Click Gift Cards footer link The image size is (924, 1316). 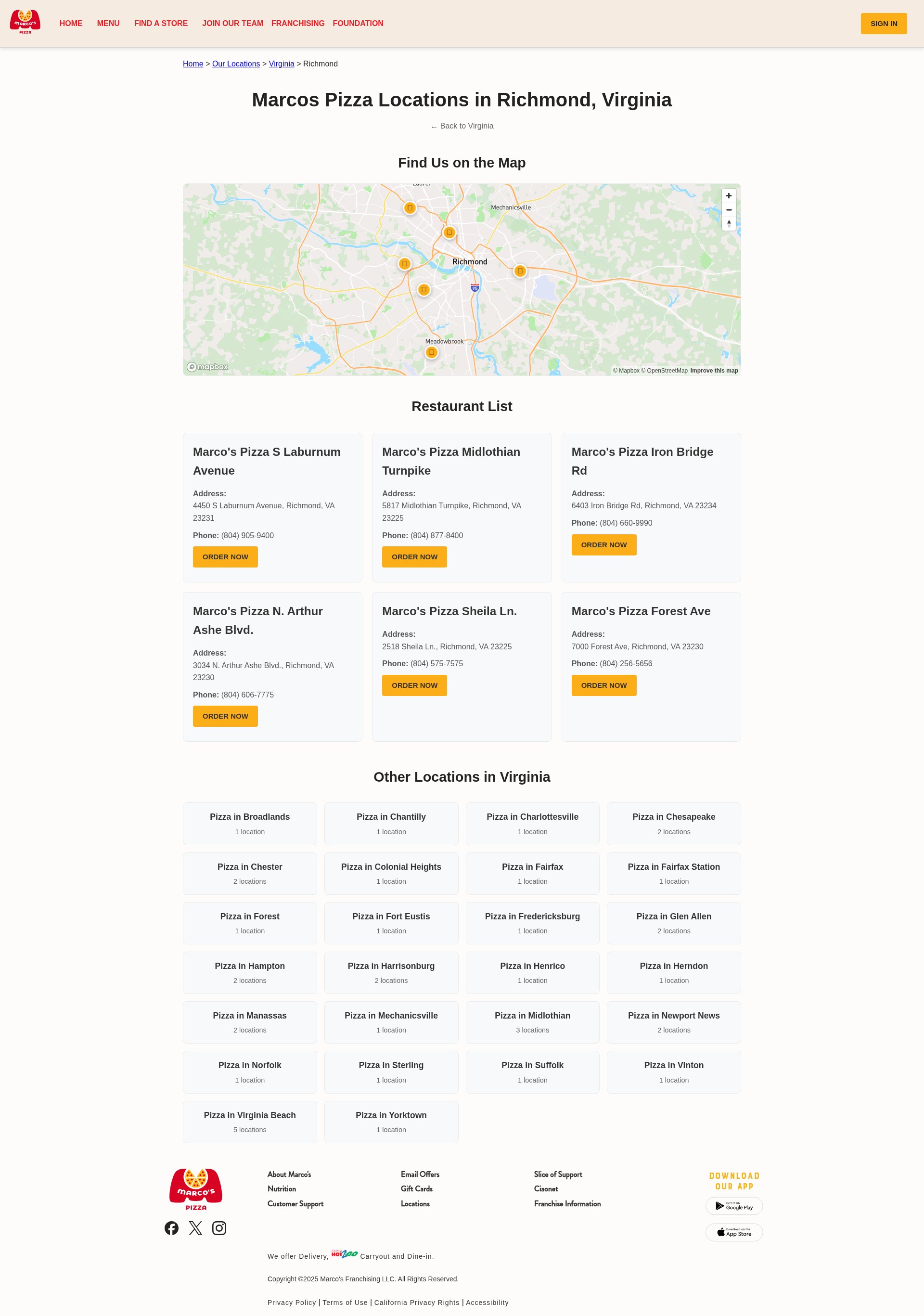(417, 1189)
